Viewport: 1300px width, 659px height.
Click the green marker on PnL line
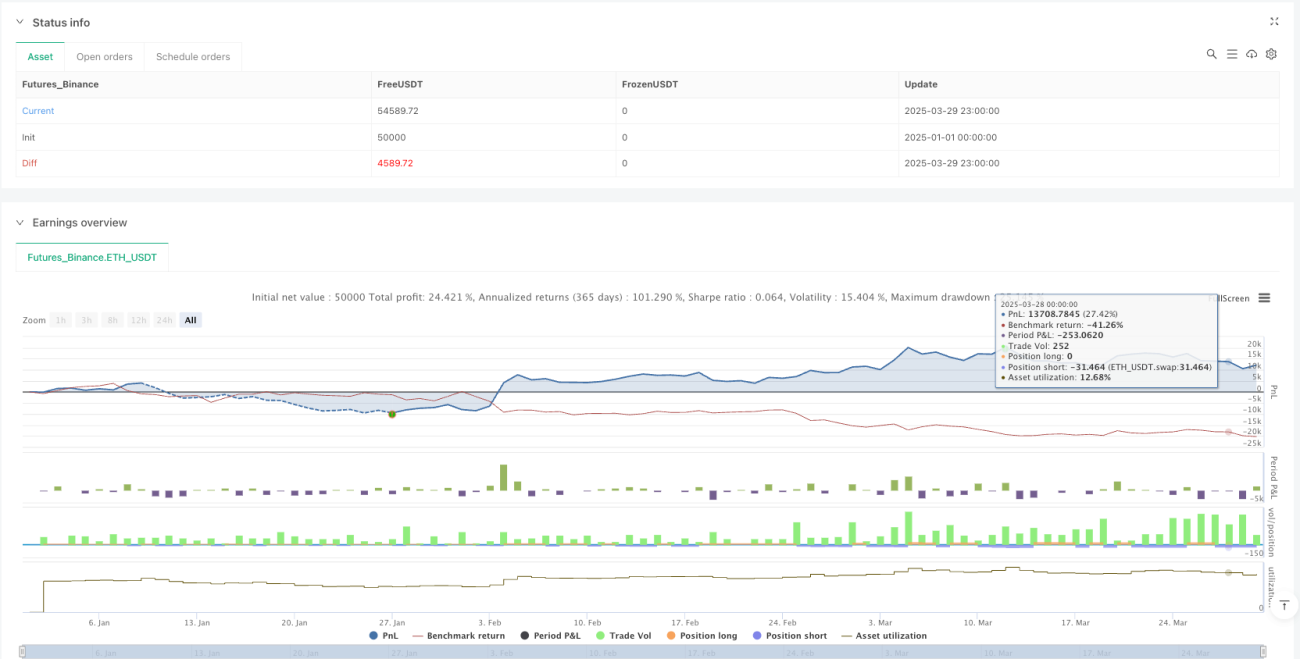[392, 414]
